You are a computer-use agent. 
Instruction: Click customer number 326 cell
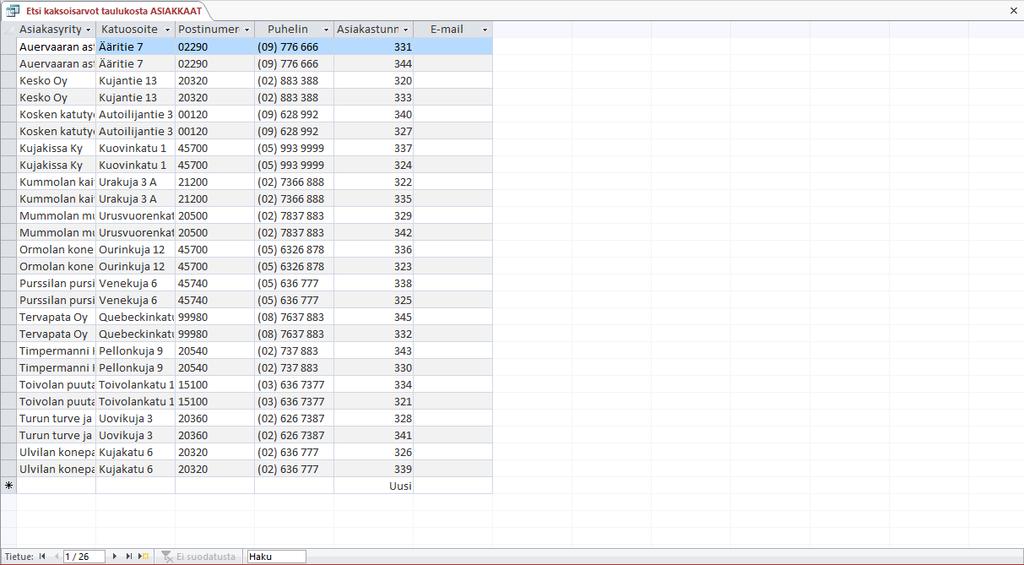coord(374,453)
